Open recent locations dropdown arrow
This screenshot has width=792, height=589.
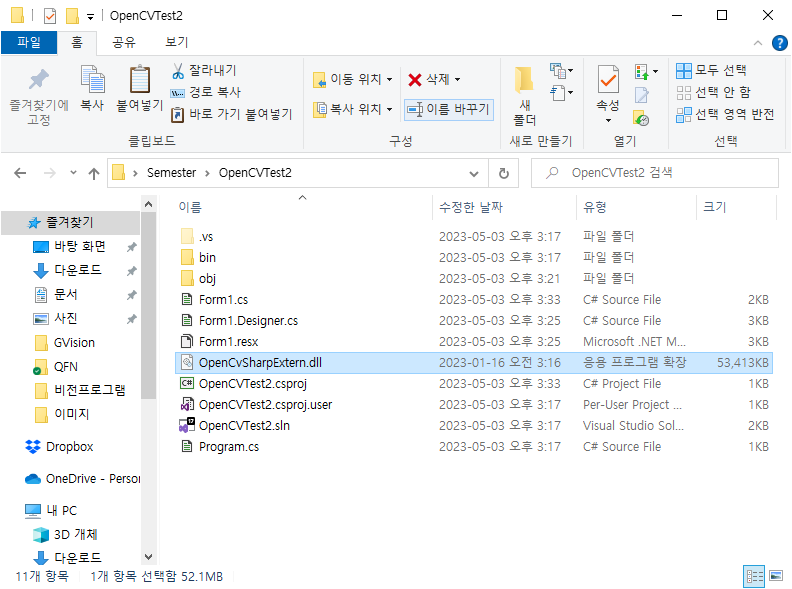point(73,173)
